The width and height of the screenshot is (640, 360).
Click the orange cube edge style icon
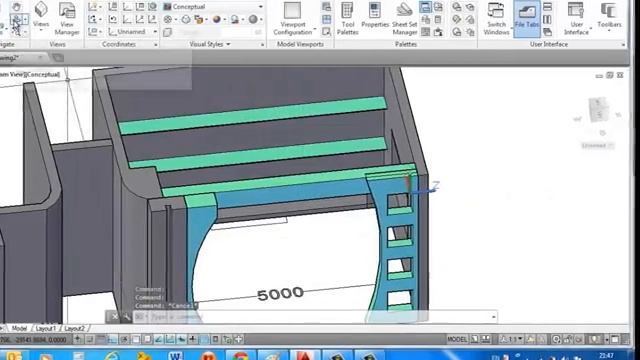(x=199, y=19)
